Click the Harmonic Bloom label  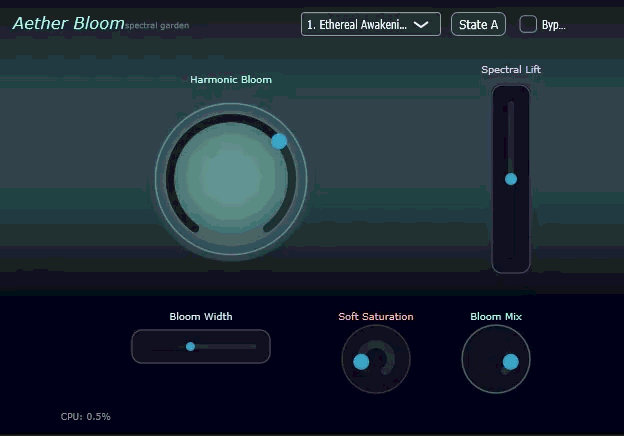(231, 80)
